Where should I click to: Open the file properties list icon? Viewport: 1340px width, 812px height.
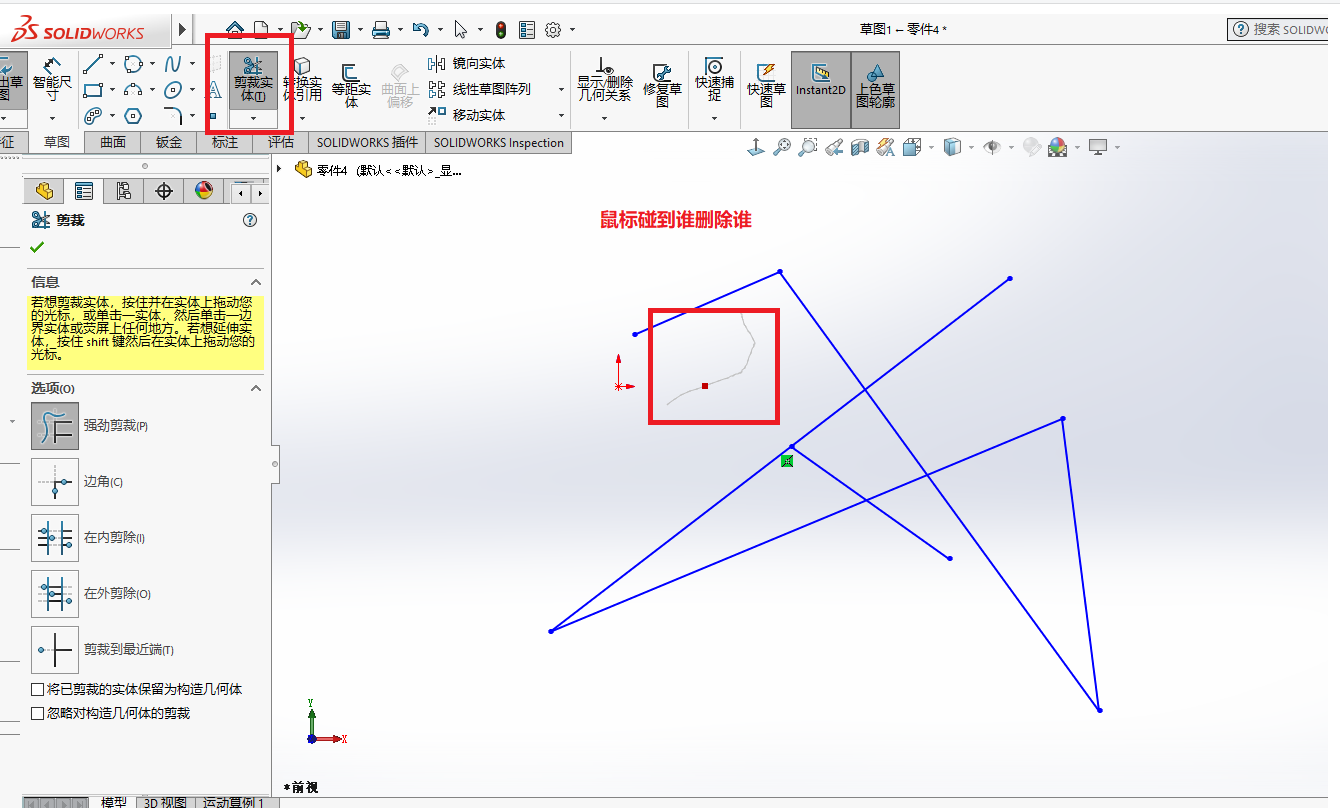coord(528,29)
